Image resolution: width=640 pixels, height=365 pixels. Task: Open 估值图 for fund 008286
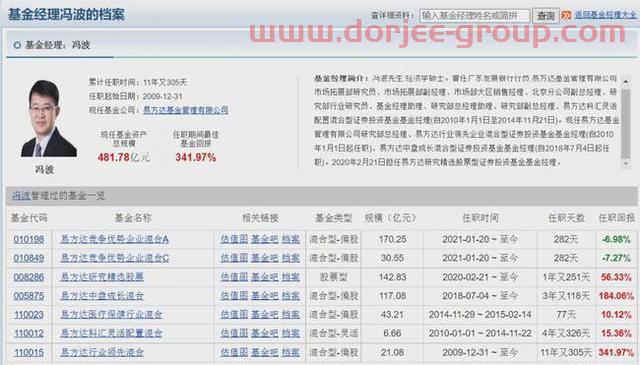tap(234, 277)
